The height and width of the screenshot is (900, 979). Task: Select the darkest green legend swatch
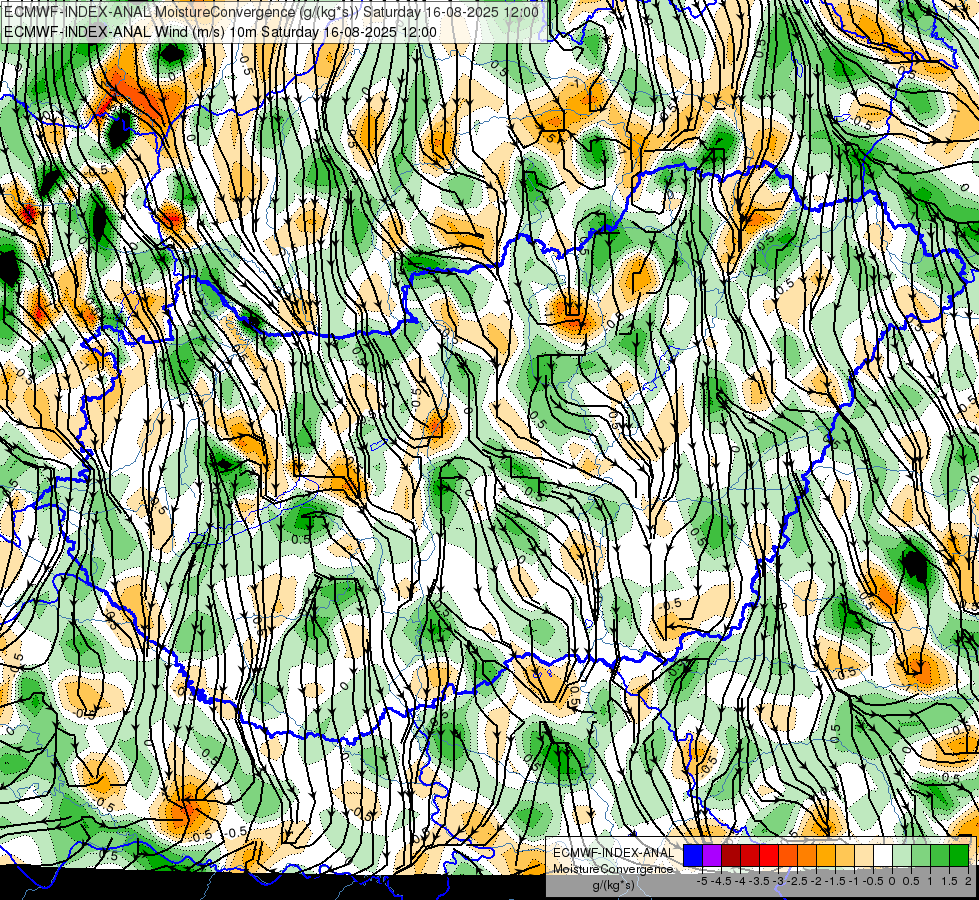tap(959, 856)
